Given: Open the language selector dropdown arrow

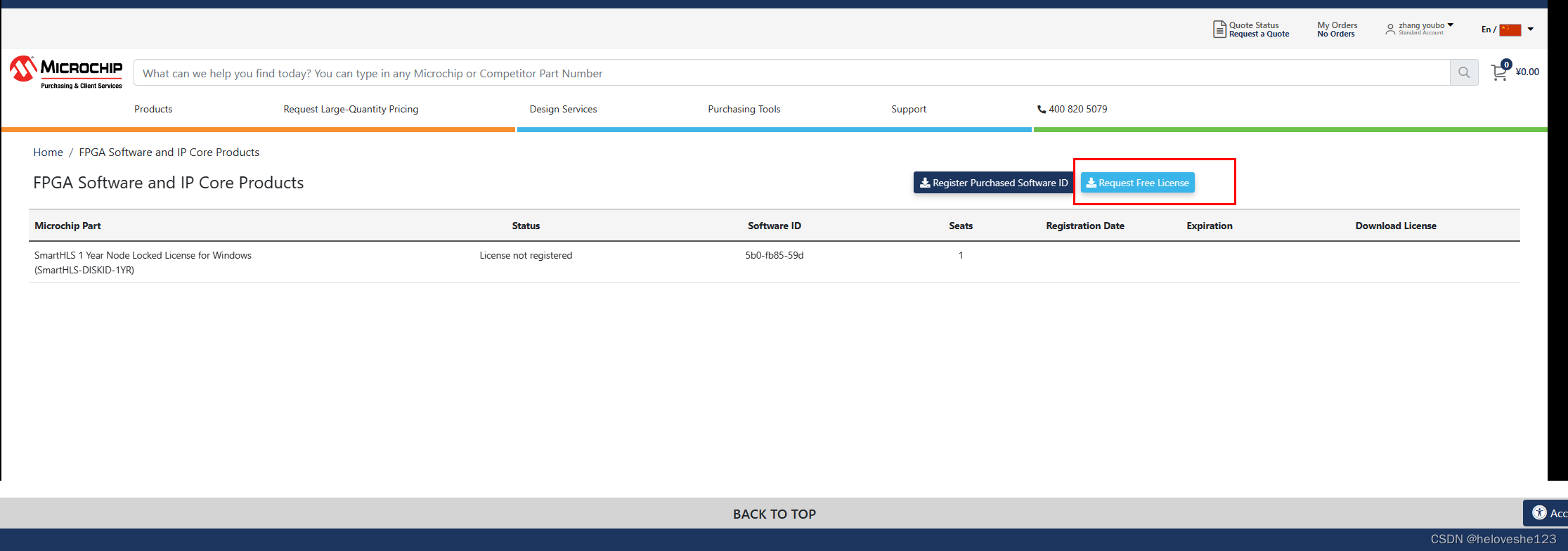Looking at the screenshot, I should pyautogui.click(x=1531, y=30).
